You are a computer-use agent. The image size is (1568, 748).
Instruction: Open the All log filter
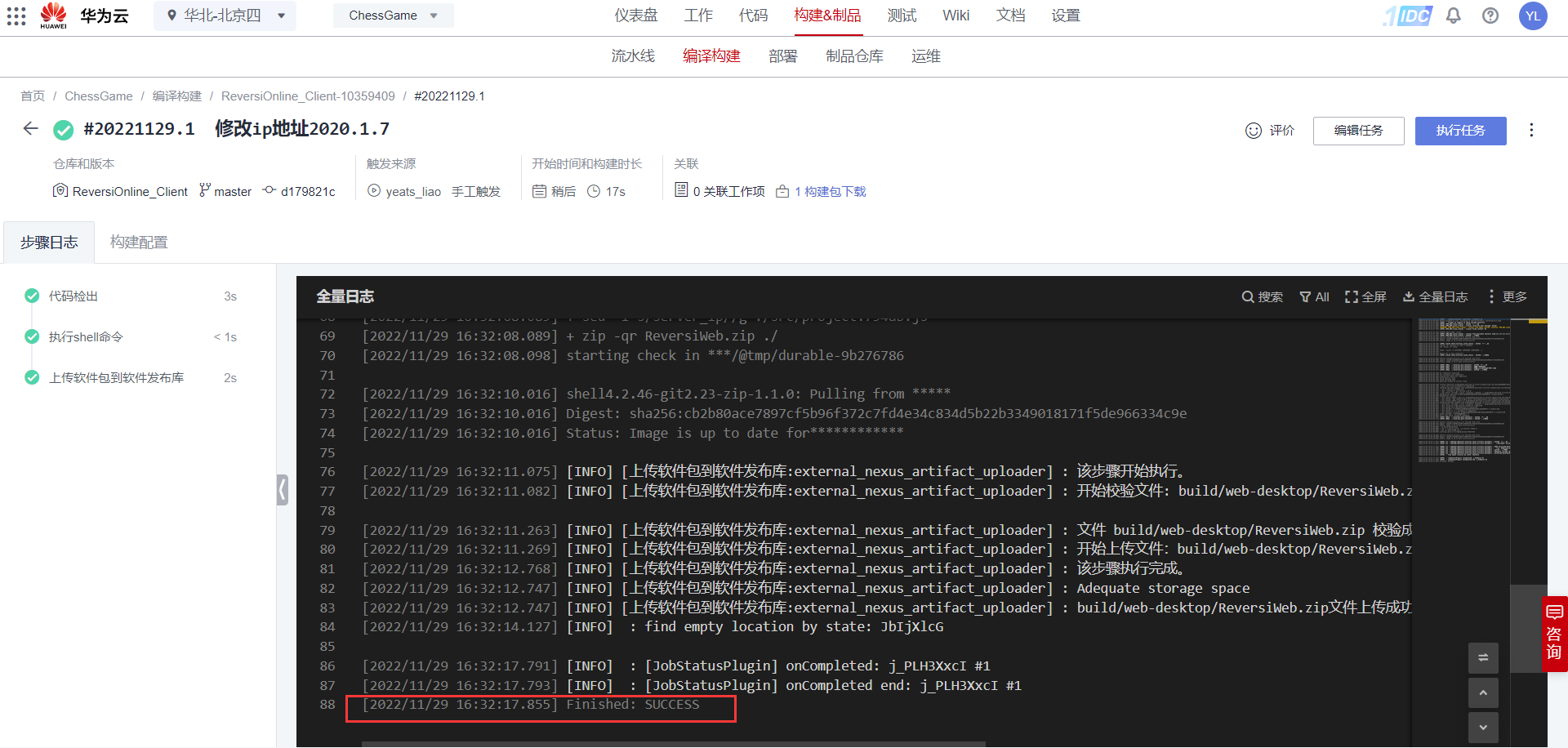click(x=1314, y=296)
